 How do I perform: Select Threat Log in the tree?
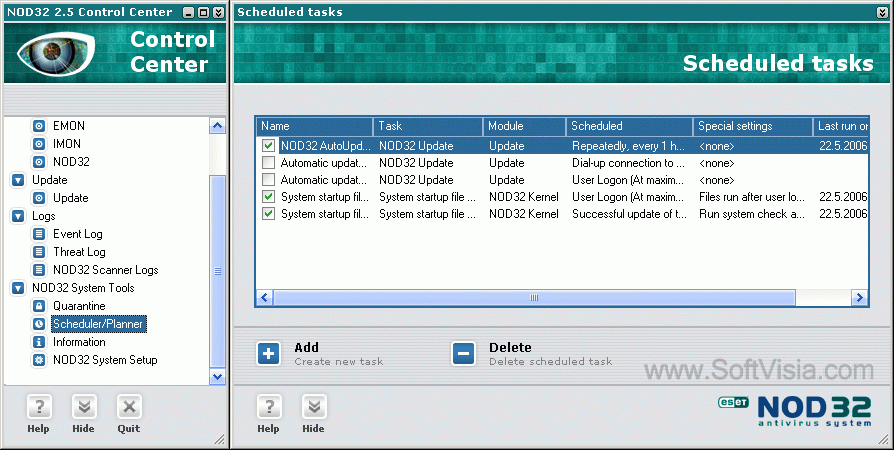coord(79,252)
